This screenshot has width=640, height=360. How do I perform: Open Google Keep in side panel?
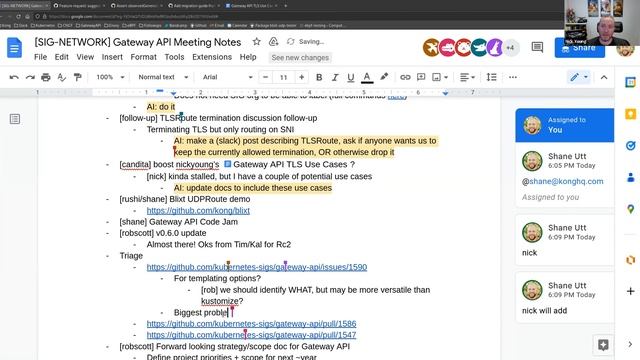pos(630,114)
